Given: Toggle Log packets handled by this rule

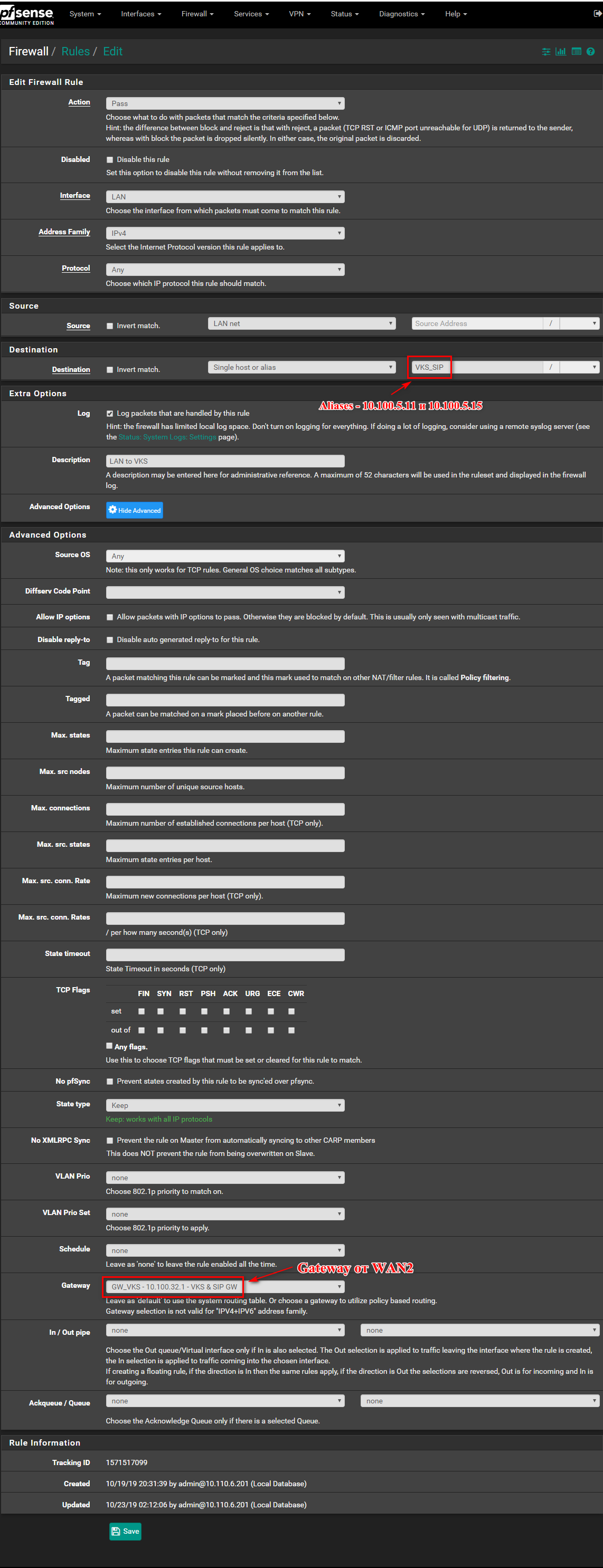Looking at the screenshot, I should 110,414.
